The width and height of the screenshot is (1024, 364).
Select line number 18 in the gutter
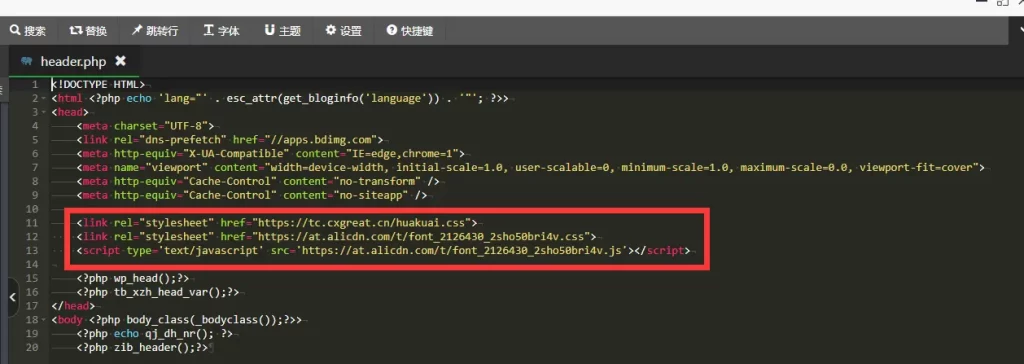[x=33, y=320]
